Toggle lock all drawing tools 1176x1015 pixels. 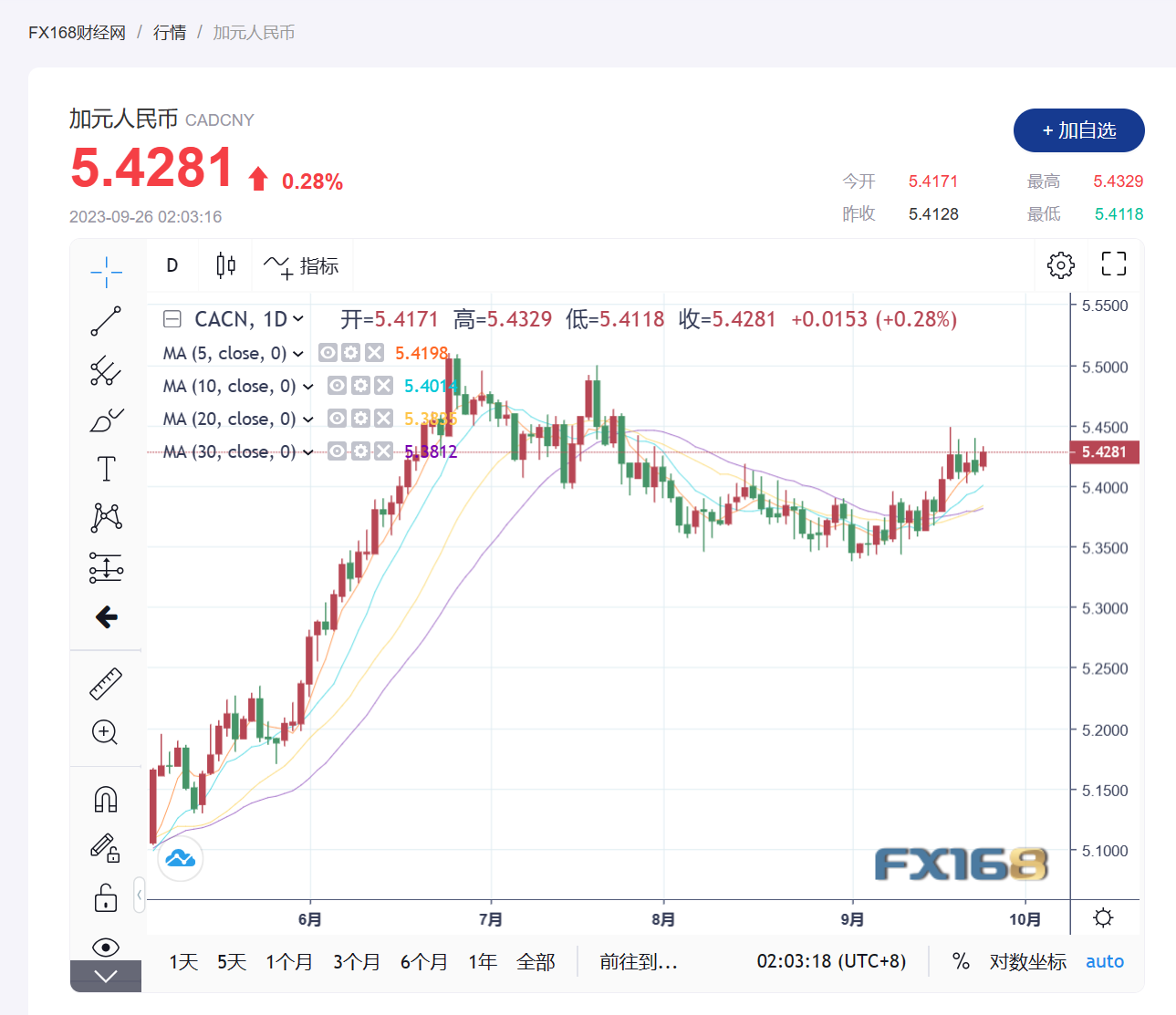106,898
